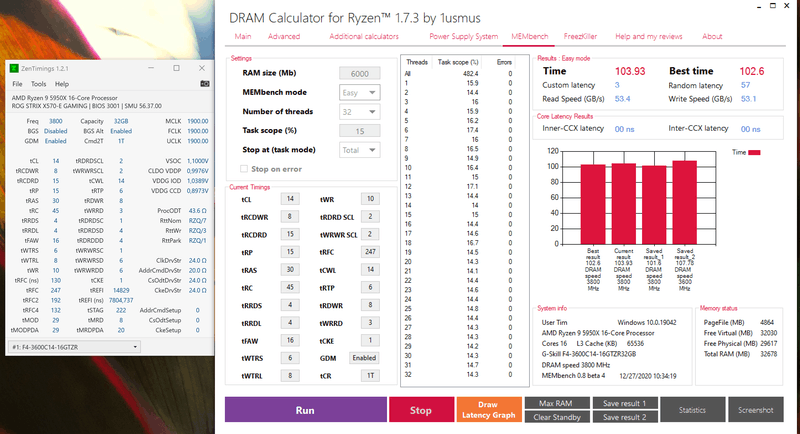Click the Errors column header
Viewport: 800px width, 434px height.
click(504, 62)
